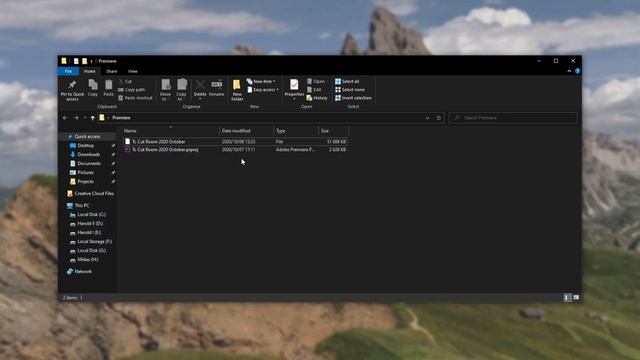Pin the folder to Quick access
This screenshot has width=640, height=360.
pos(72,90)
